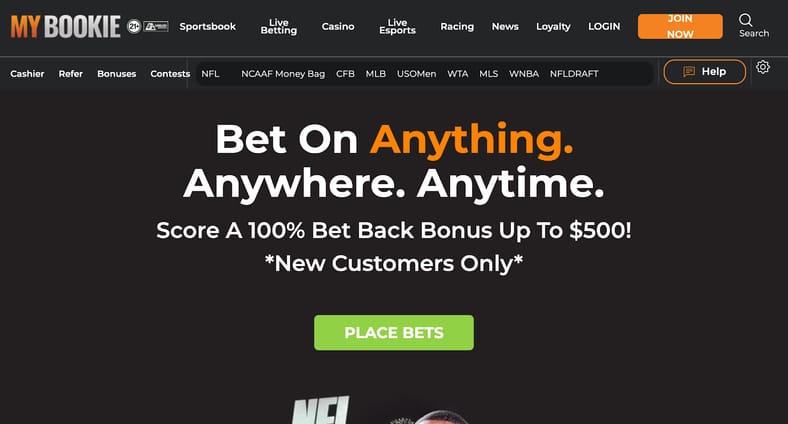Click the green PLACE BETS button

coord(394,333)
